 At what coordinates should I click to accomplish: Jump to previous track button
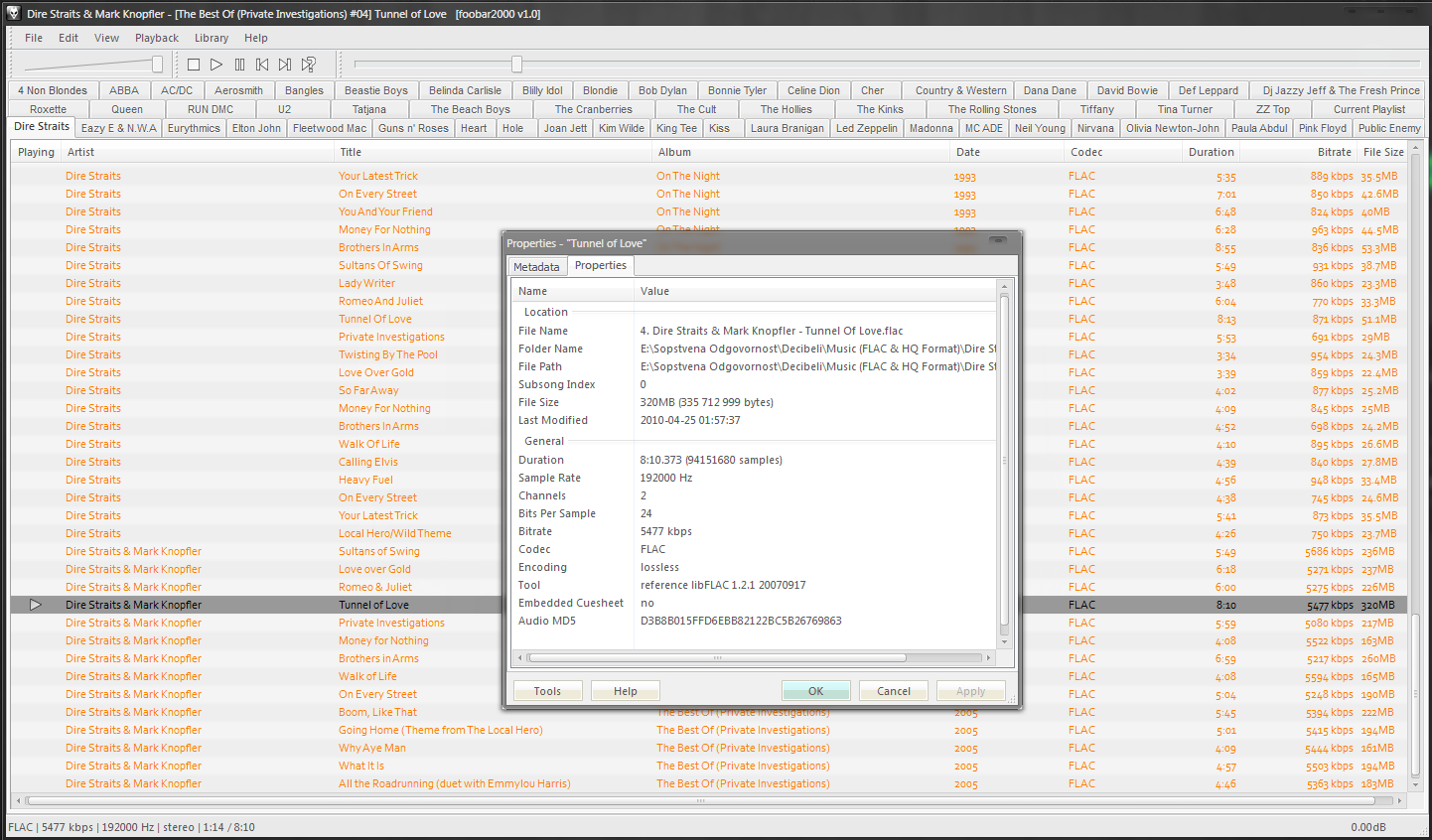262,65
